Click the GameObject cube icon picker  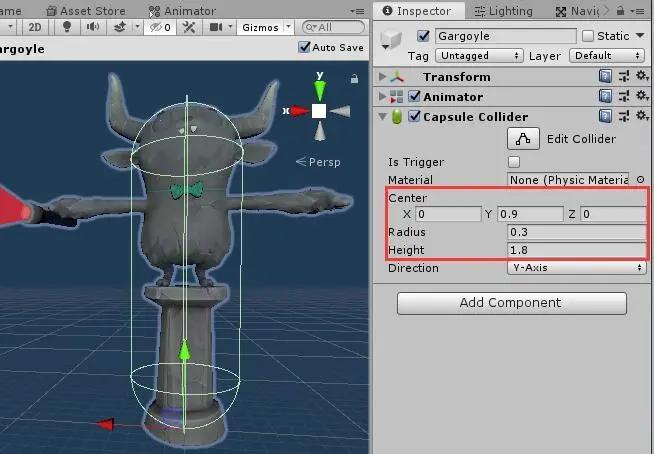point(391,41)
